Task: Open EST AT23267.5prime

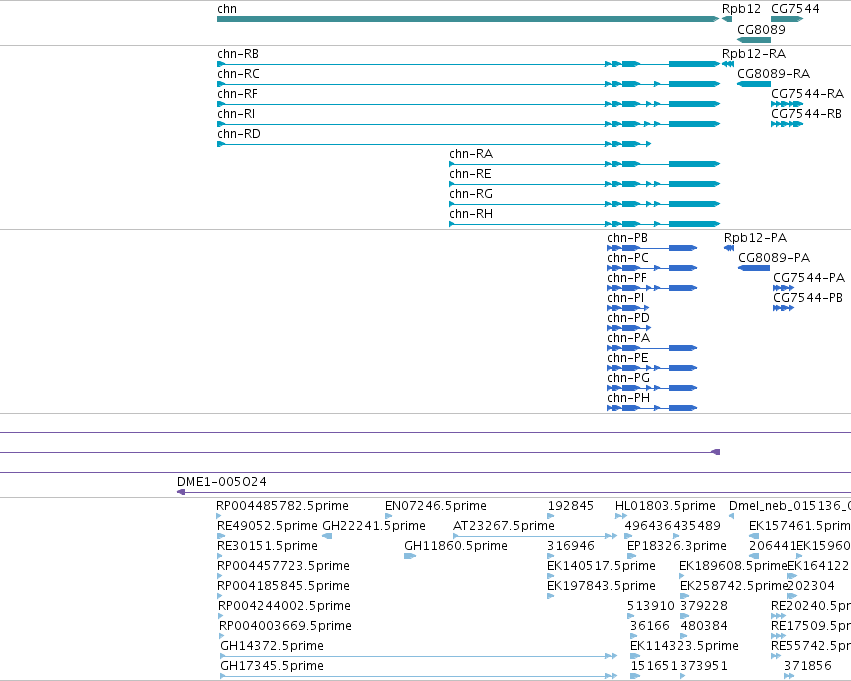Action: click(x=504, y=526)
